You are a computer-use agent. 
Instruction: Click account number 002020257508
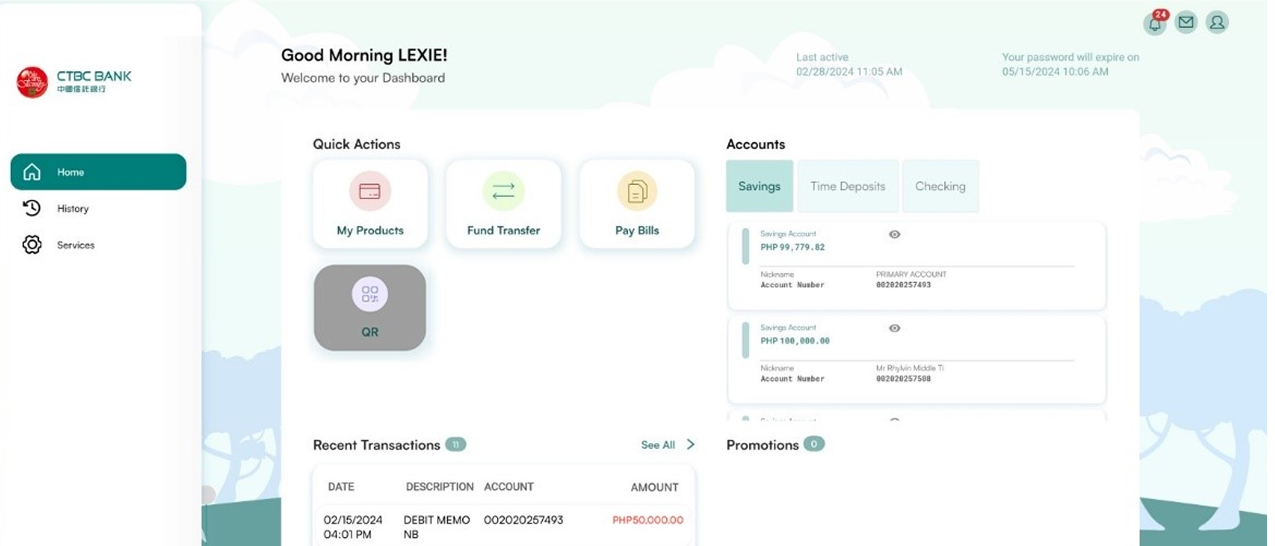(903, 379)
